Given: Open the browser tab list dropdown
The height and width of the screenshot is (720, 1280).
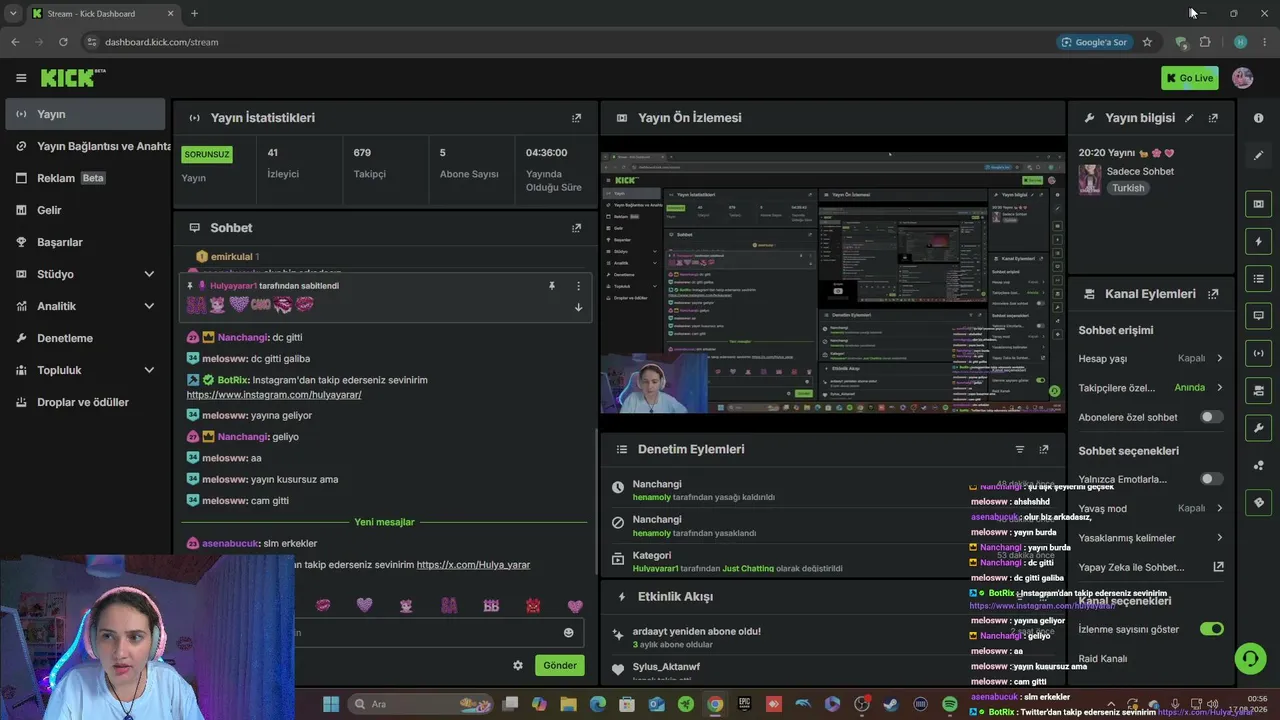Looking at the screenshot, I should tap(13, 14).
